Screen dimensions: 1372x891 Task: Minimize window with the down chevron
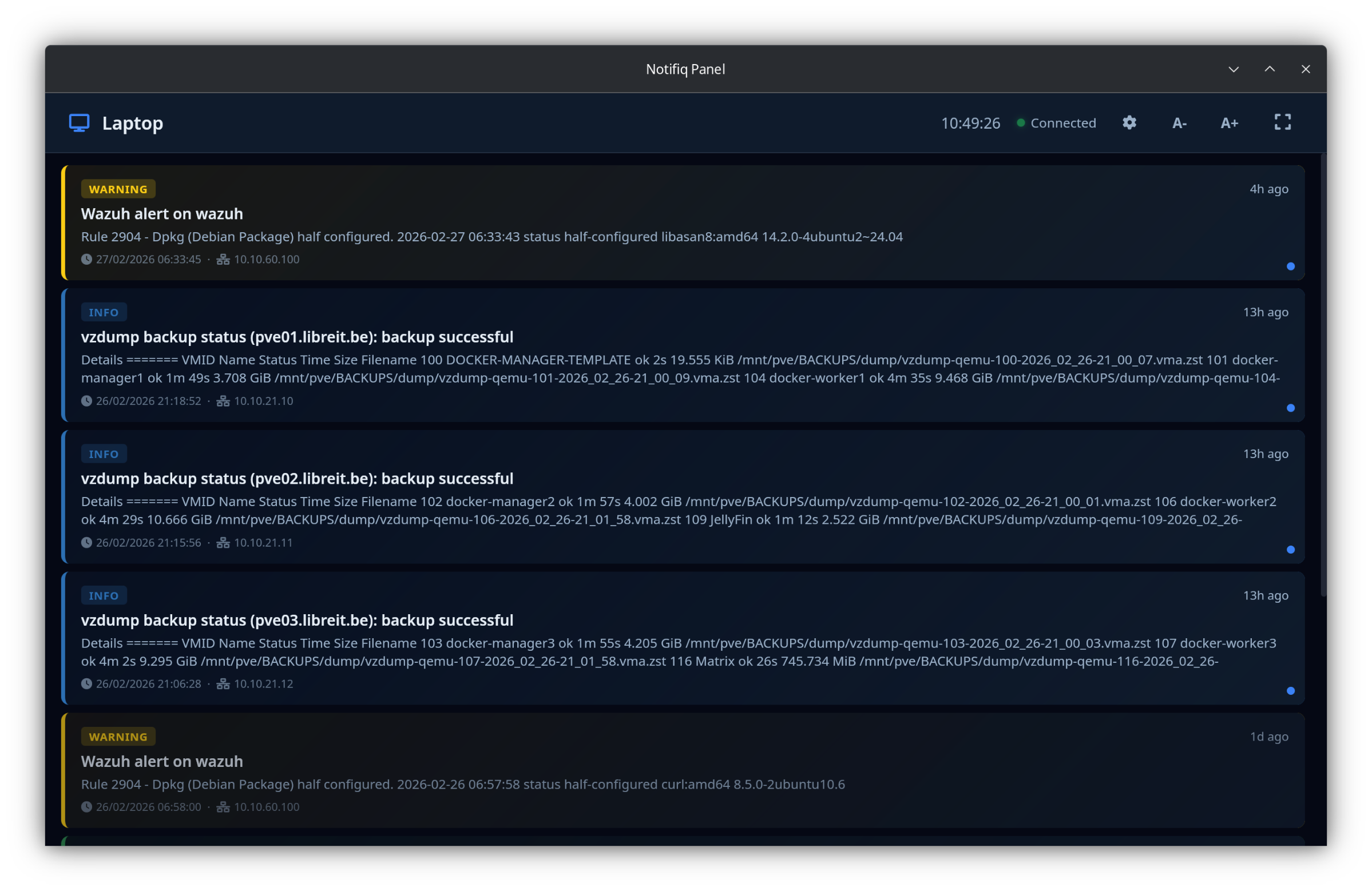(x=1233, y=69)
